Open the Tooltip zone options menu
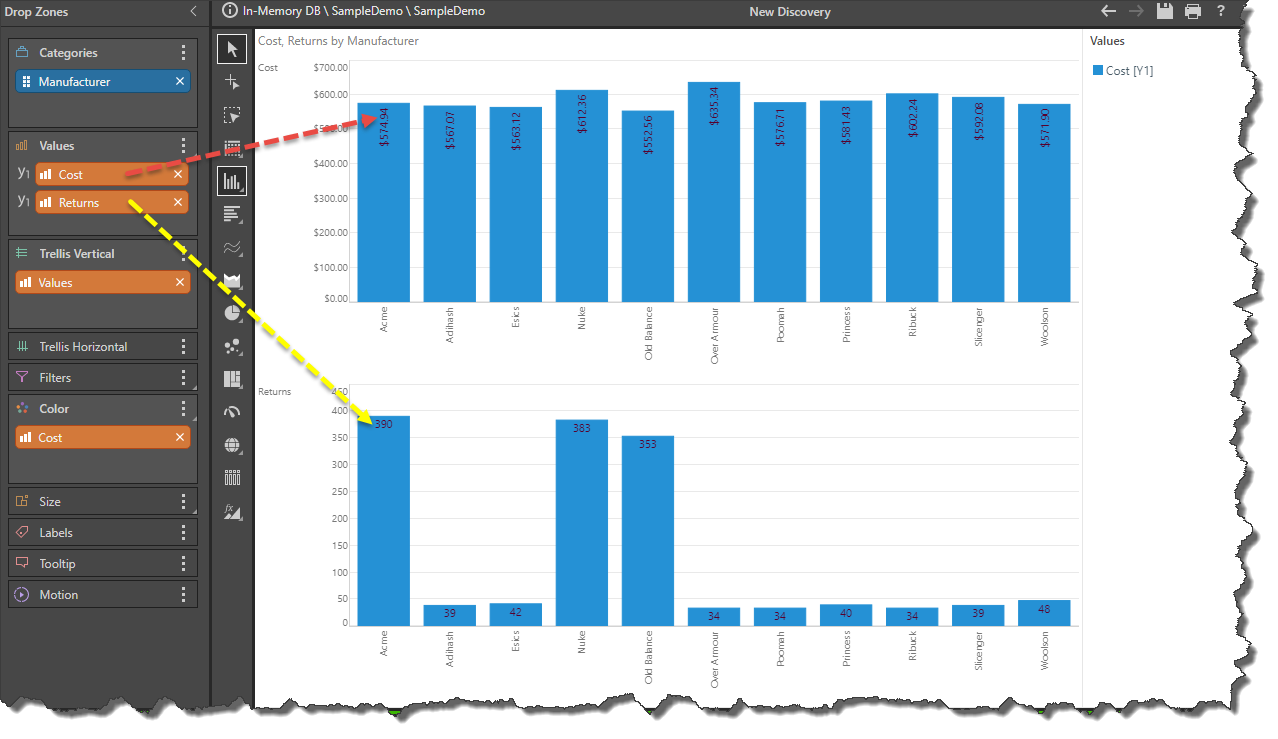Viewport: 1278px width, 739px height. (x=183, y=564)
